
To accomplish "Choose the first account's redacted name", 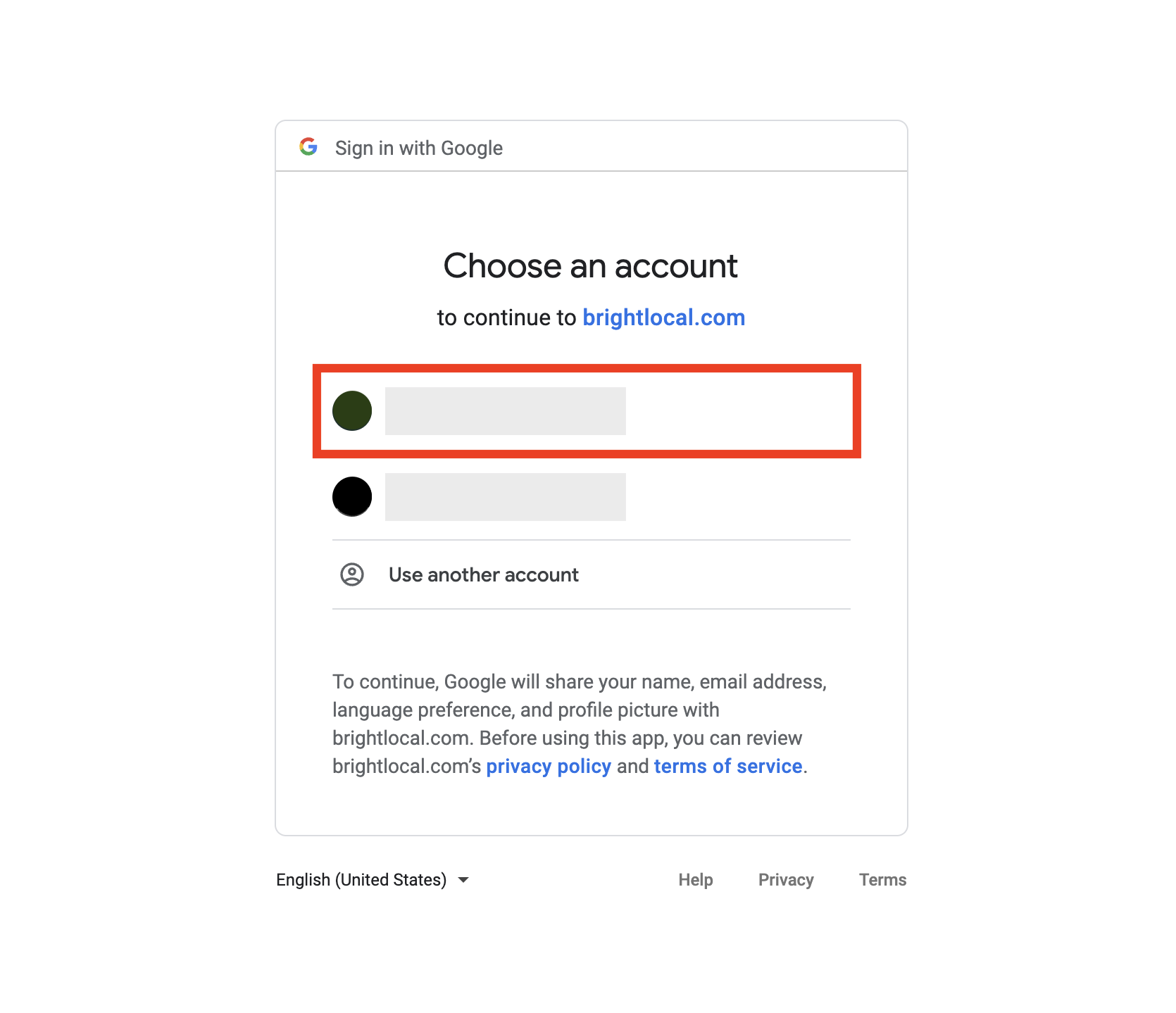I will coord(506,411).
